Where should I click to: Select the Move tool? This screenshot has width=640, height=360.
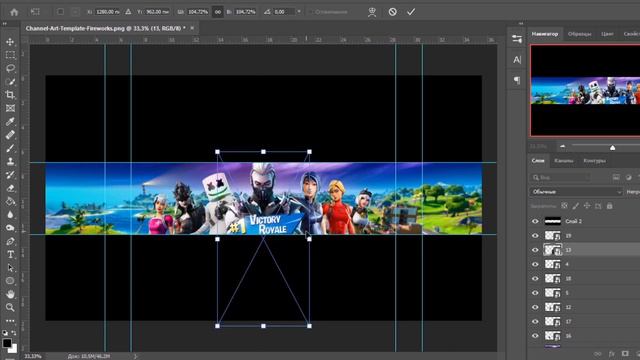point(10,42)
